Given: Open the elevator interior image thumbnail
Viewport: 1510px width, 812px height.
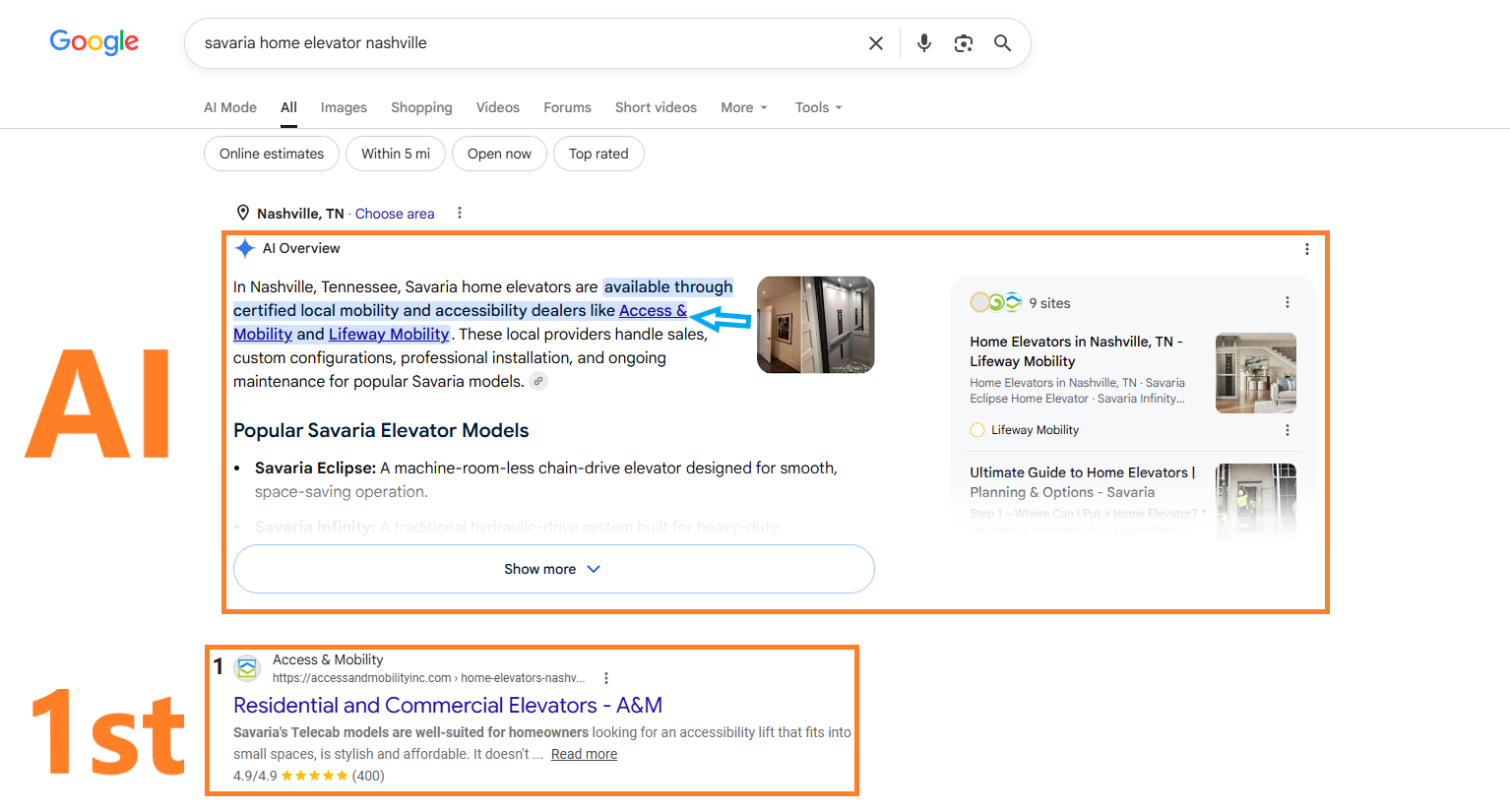Looking at the screenshot, I should pyautogui.click(x=816, y=325).
